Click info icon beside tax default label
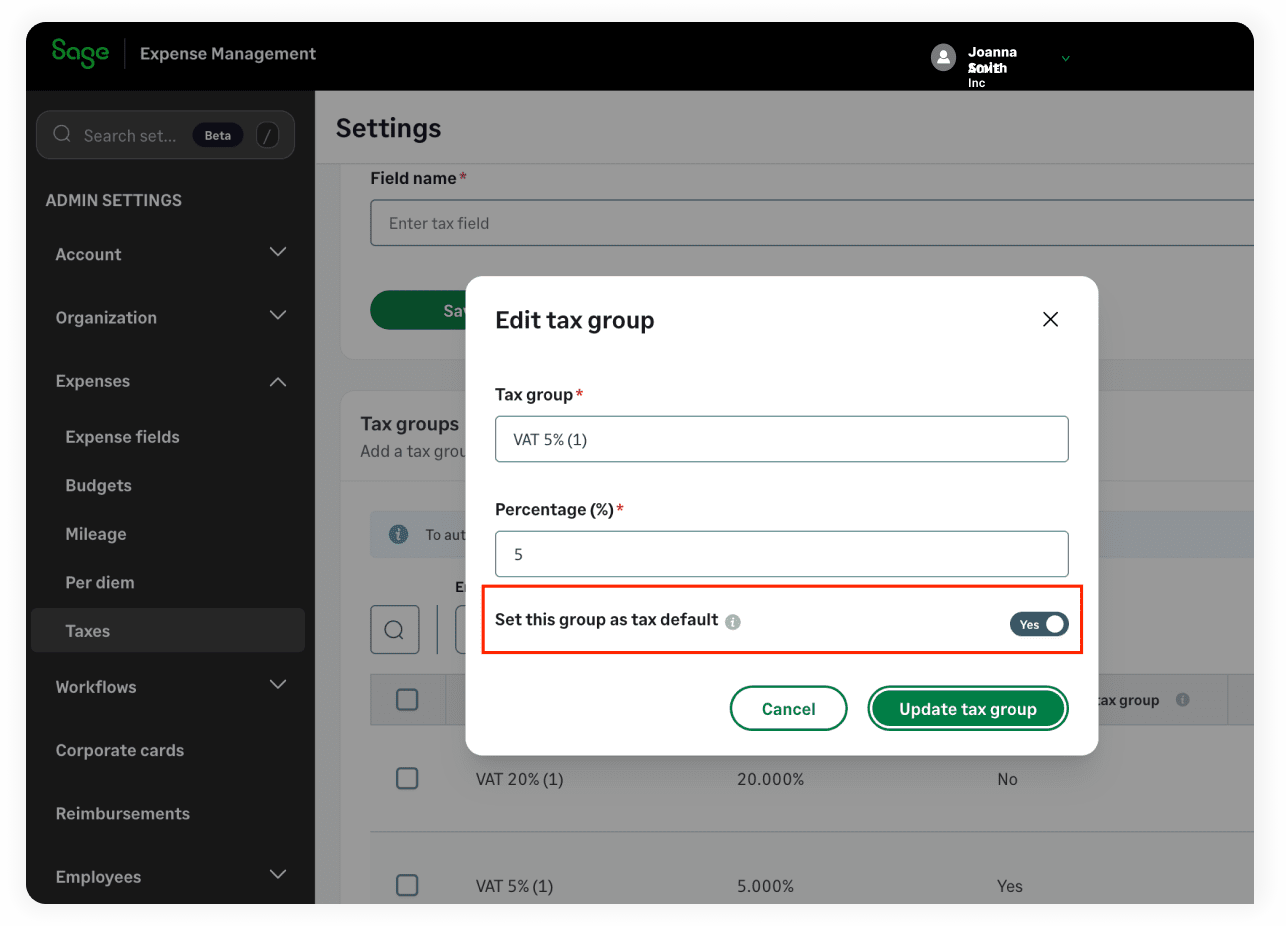This screenshot has width=1286, height=926. (733, 622)
